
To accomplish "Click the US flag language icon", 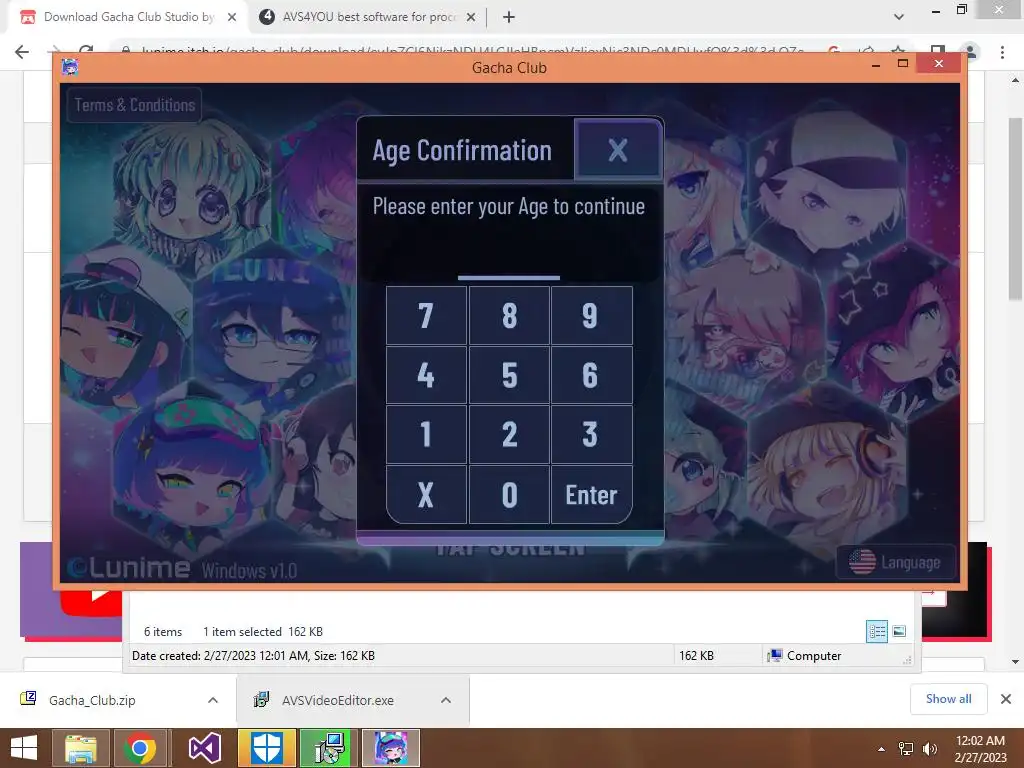I will click(862, 562).
